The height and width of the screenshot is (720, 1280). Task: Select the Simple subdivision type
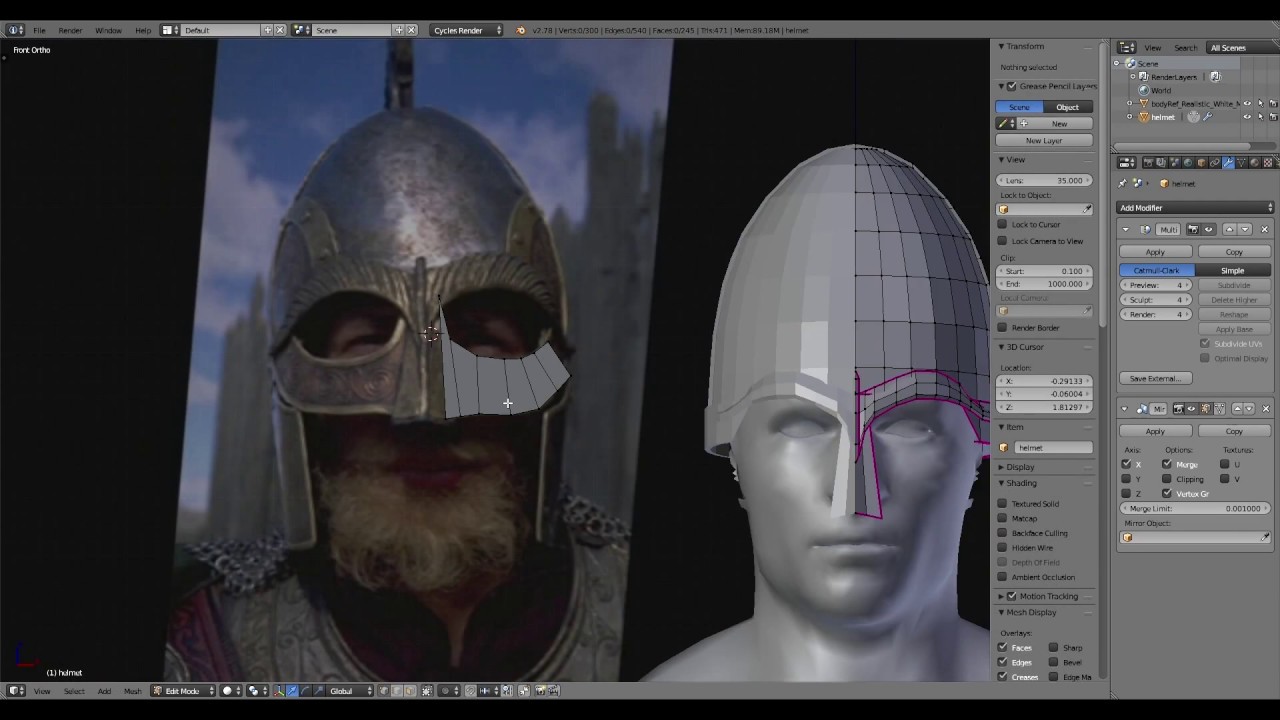(1233, 270)
